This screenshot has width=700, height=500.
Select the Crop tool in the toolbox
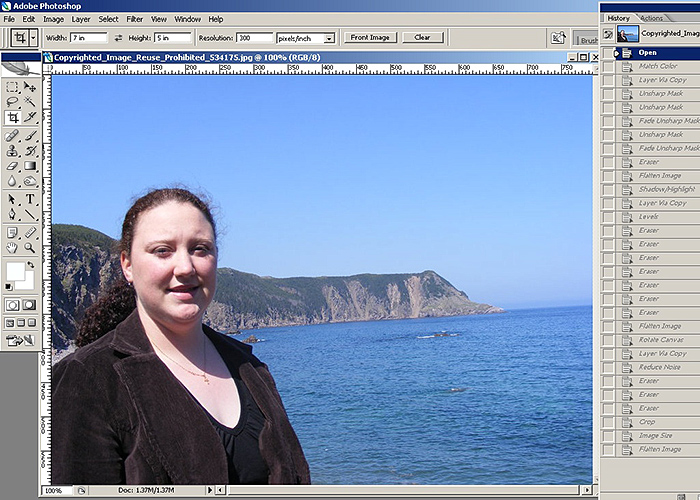tap(12, 117)
